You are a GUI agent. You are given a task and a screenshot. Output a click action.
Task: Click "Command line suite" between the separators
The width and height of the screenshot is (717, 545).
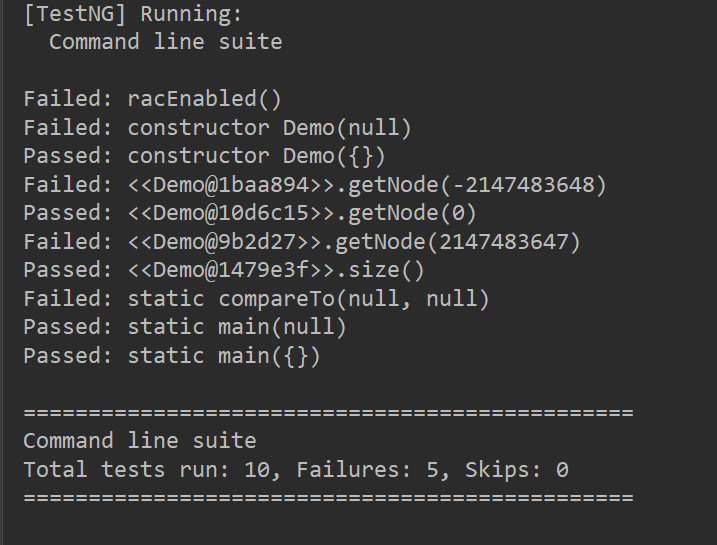point(139,441)
